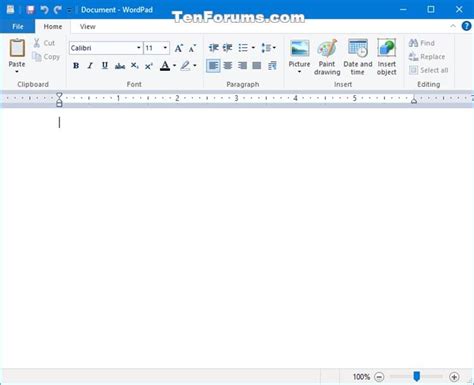Click the Copy pages icon
This screenshot has width=474, height=385.
[x=37, y=57]
